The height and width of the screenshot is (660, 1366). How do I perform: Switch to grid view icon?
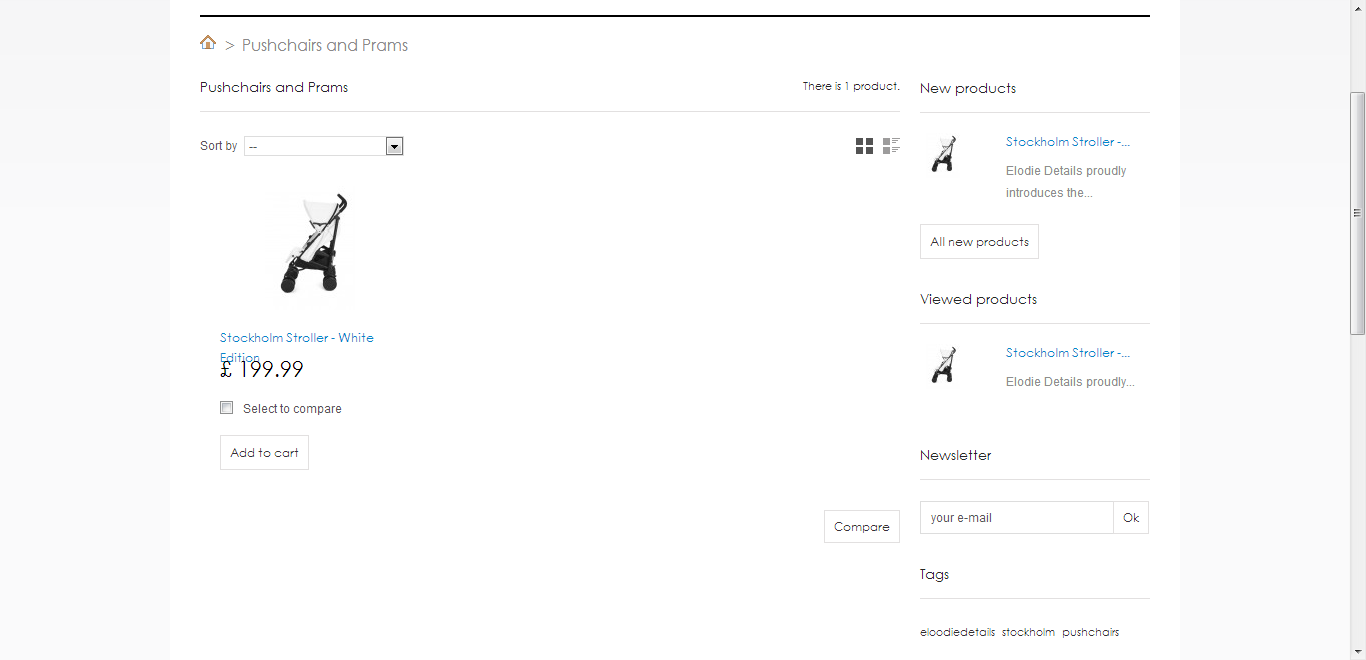(x=864, y=146)
